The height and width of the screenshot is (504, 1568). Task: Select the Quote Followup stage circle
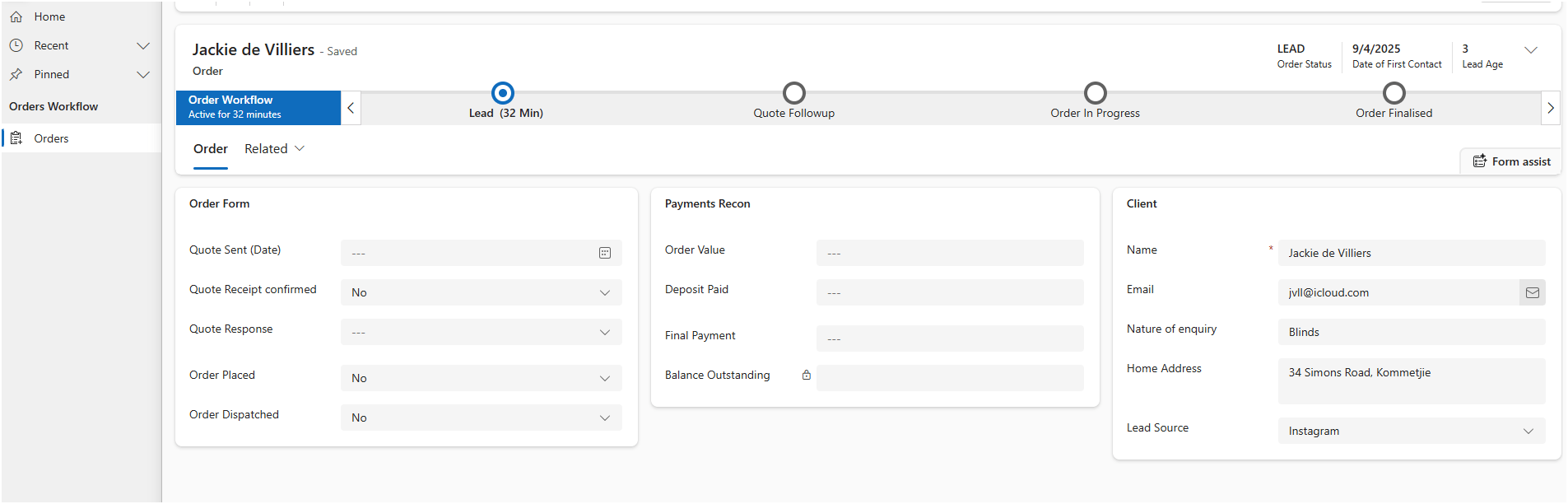click(x=794, y=93)
